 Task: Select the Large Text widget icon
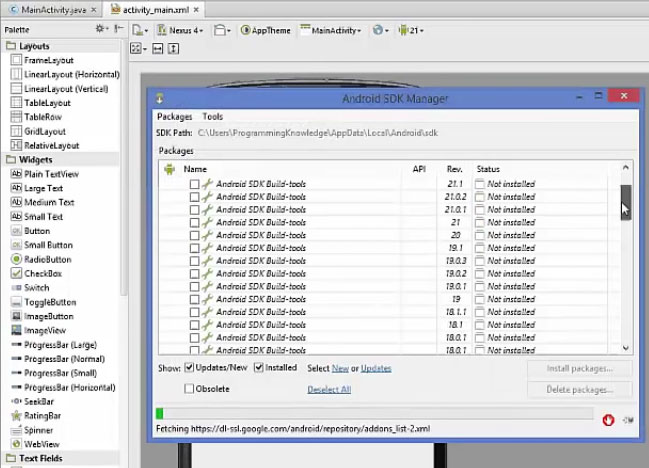(16, 188)
